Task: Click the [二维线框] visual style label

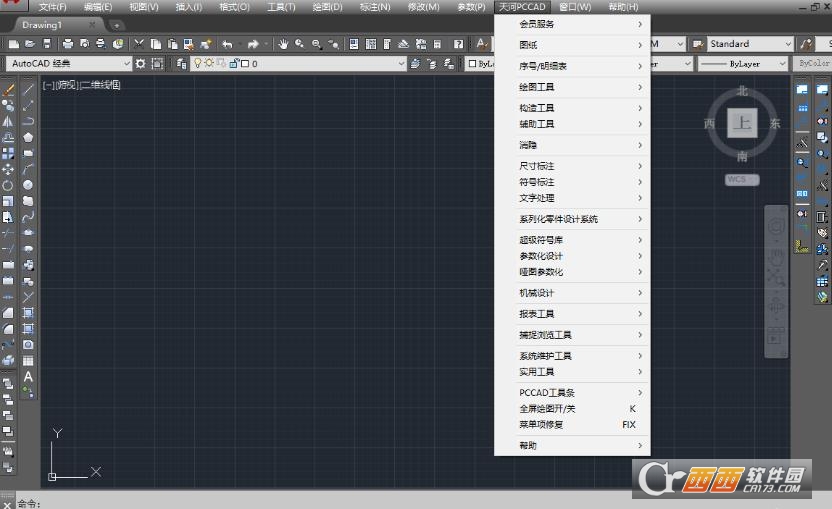Action: 101,85
